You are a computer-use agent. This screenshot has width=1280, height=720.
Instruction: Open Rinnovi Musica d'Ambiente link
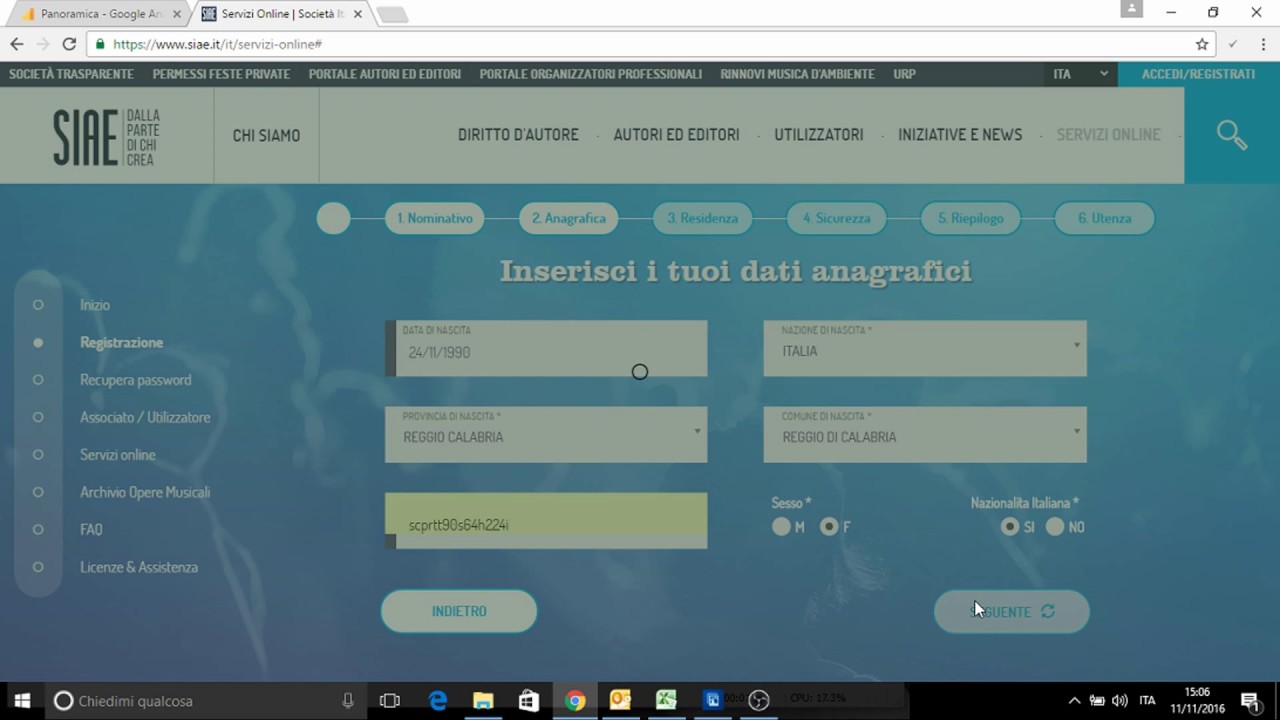797,74
